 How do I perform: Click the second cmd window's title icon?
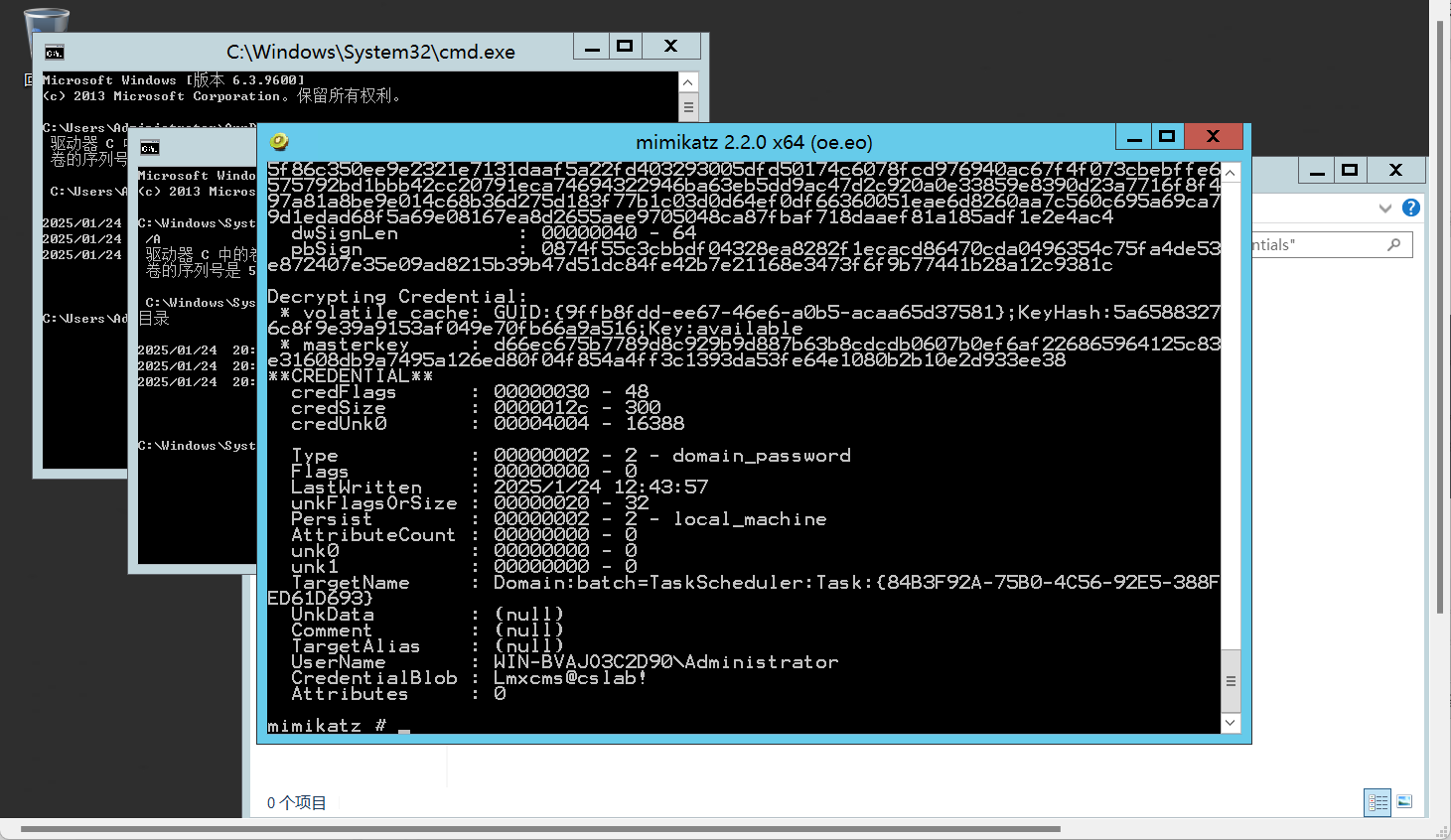(x=149, y=149)
